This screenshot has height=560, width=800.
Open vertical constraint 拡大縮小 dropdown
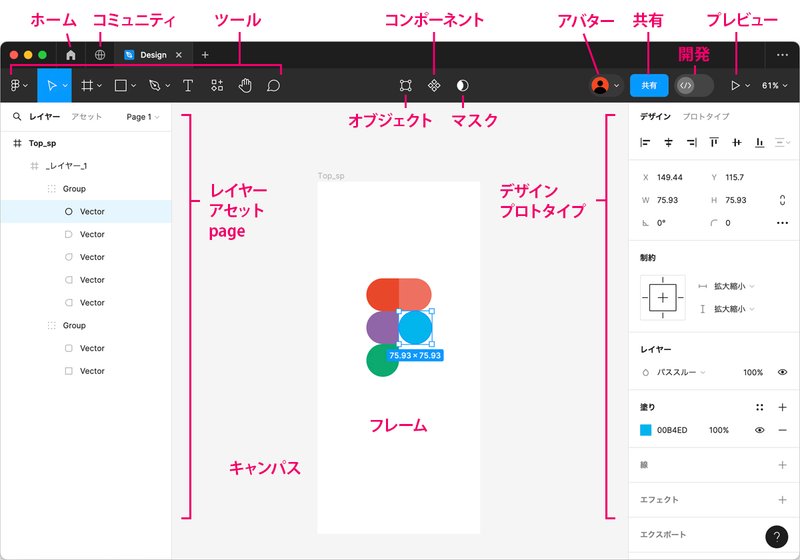tap(734, 309)
